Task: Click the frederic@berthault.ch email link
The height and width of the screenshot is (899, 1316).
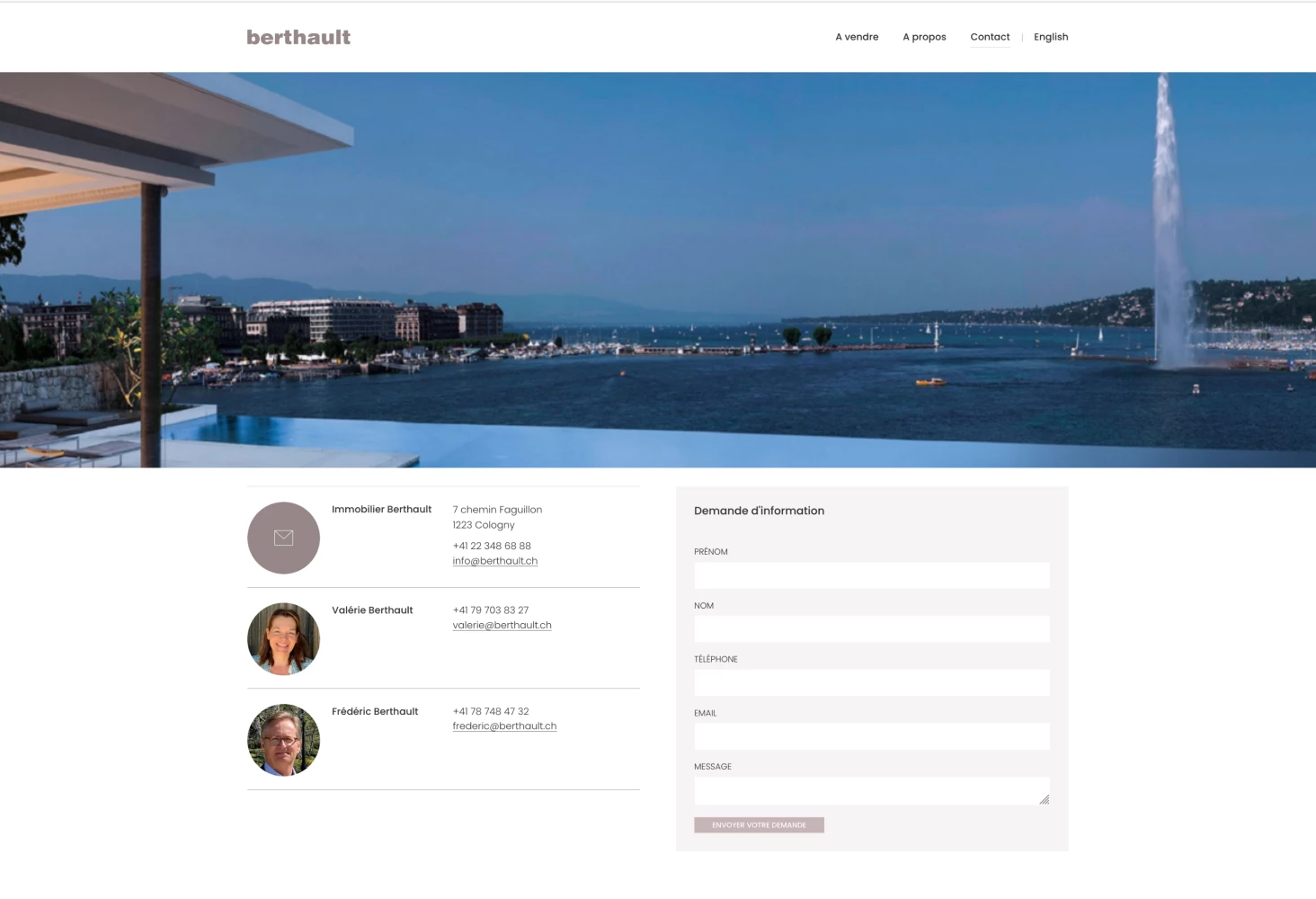Action: (504, 726)
